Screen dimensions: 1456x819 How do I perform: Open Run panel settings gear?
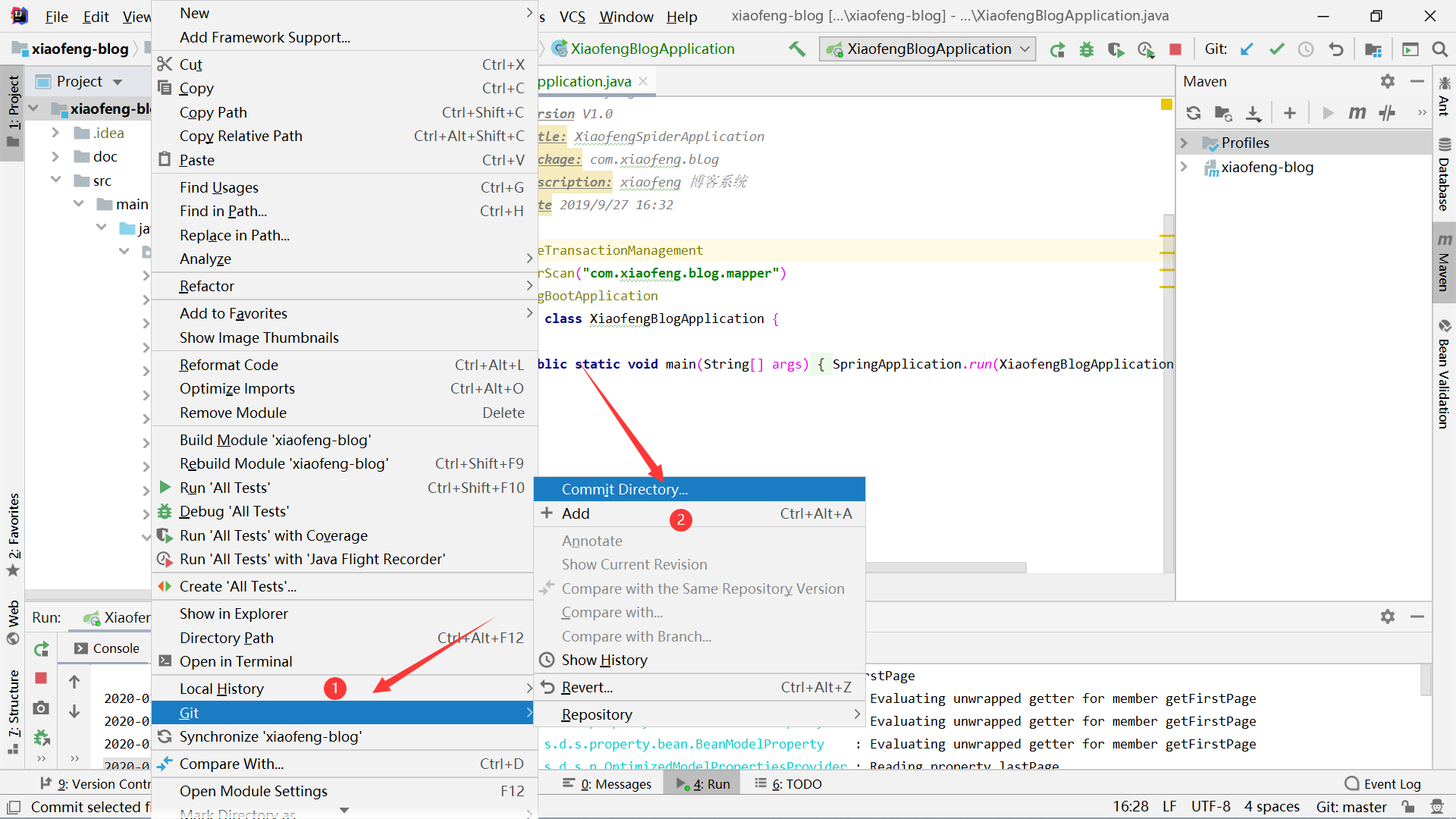click(x=1387, y=617)
